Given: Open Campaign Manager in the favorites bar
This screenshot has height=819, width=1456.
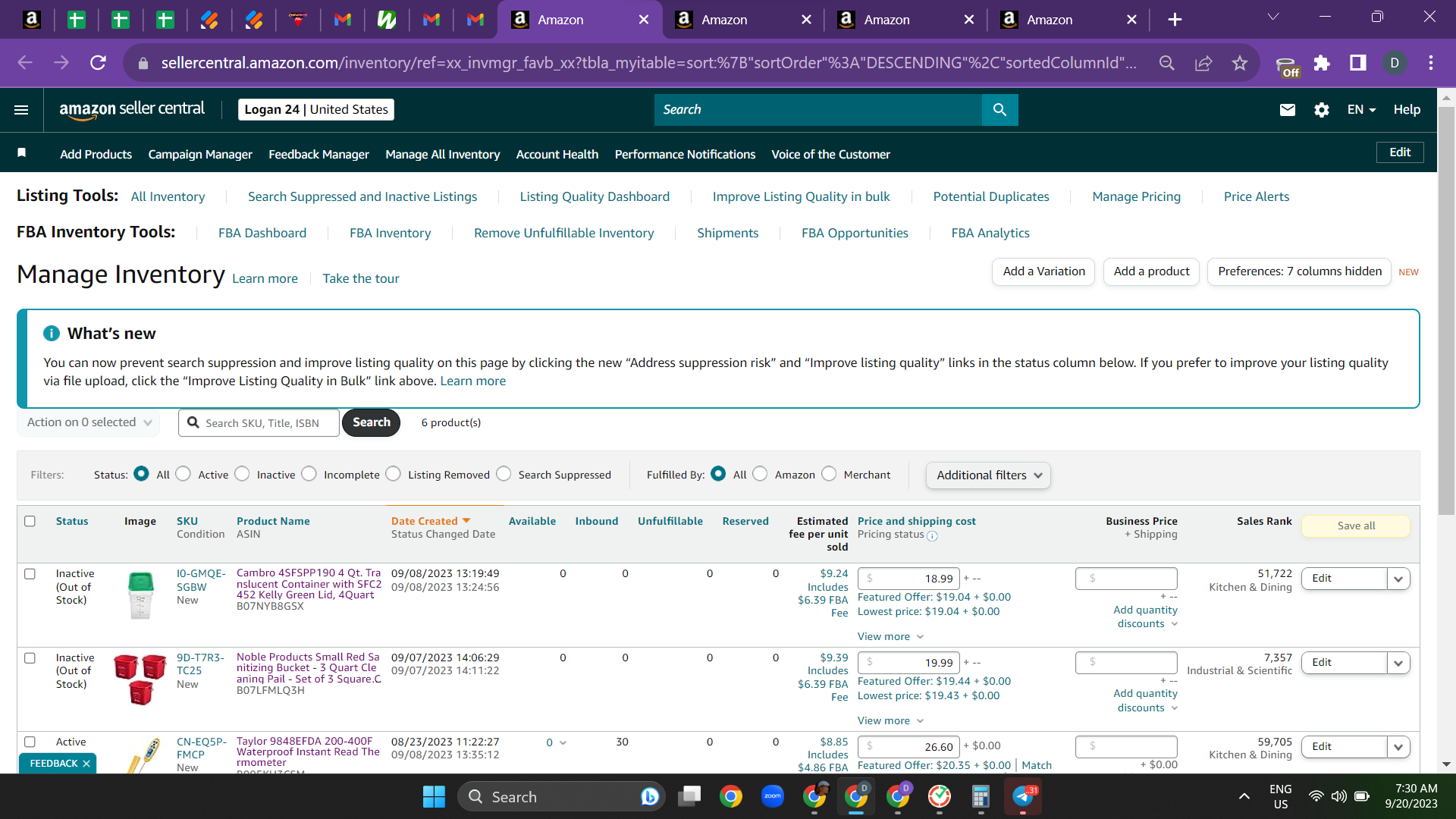Looking at the screenshot, I should (x=200, y=154).
